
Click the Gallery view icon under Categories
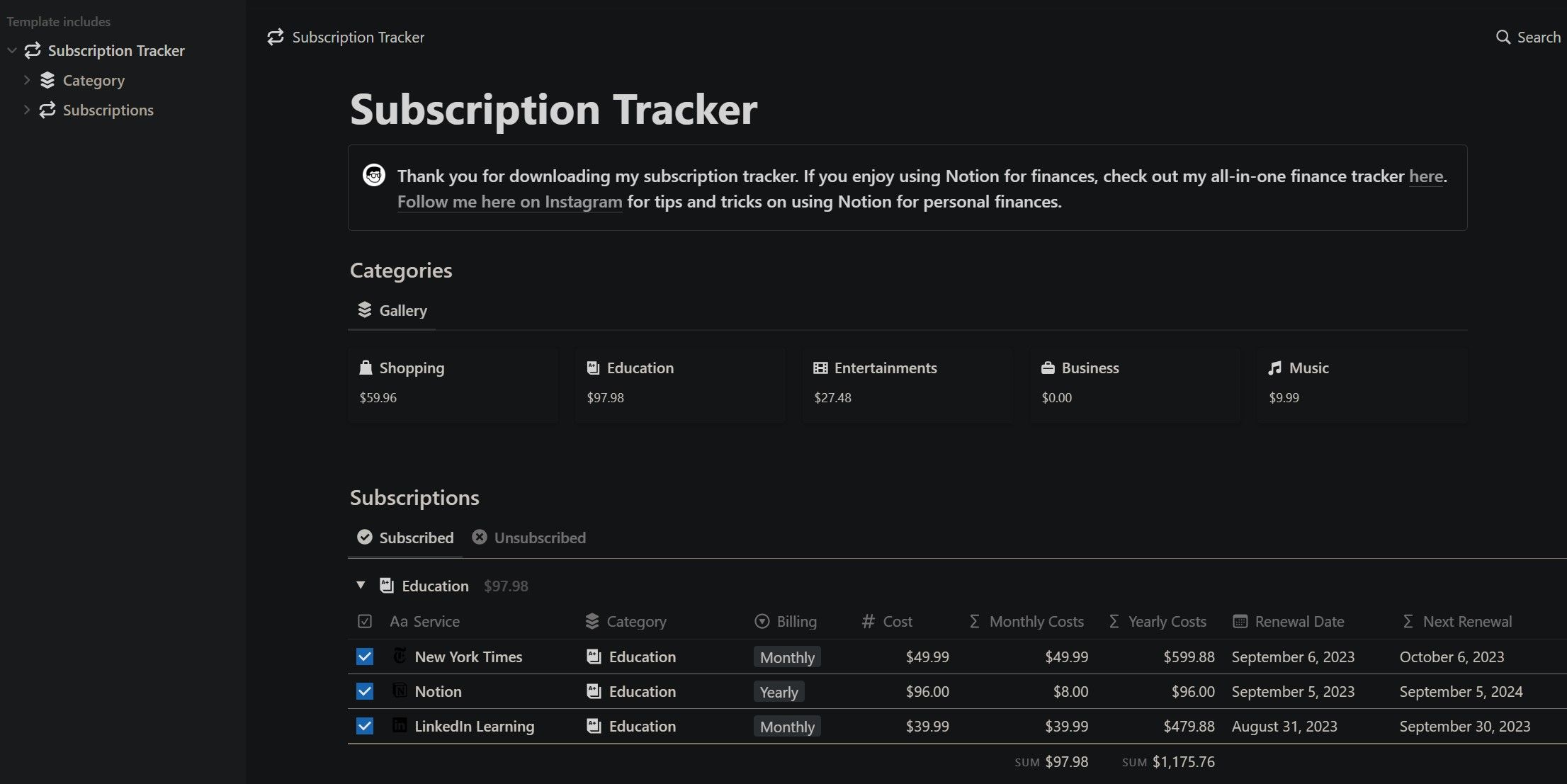[364, 310]
